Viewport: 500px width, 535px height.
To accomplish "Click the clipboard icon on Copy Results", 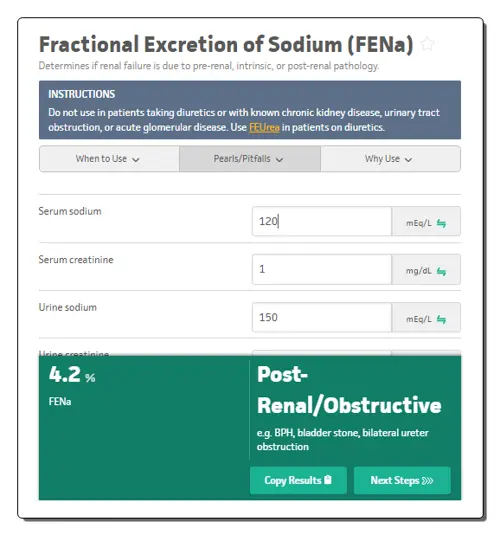I will pyautogui.click(x=328, y=480).
